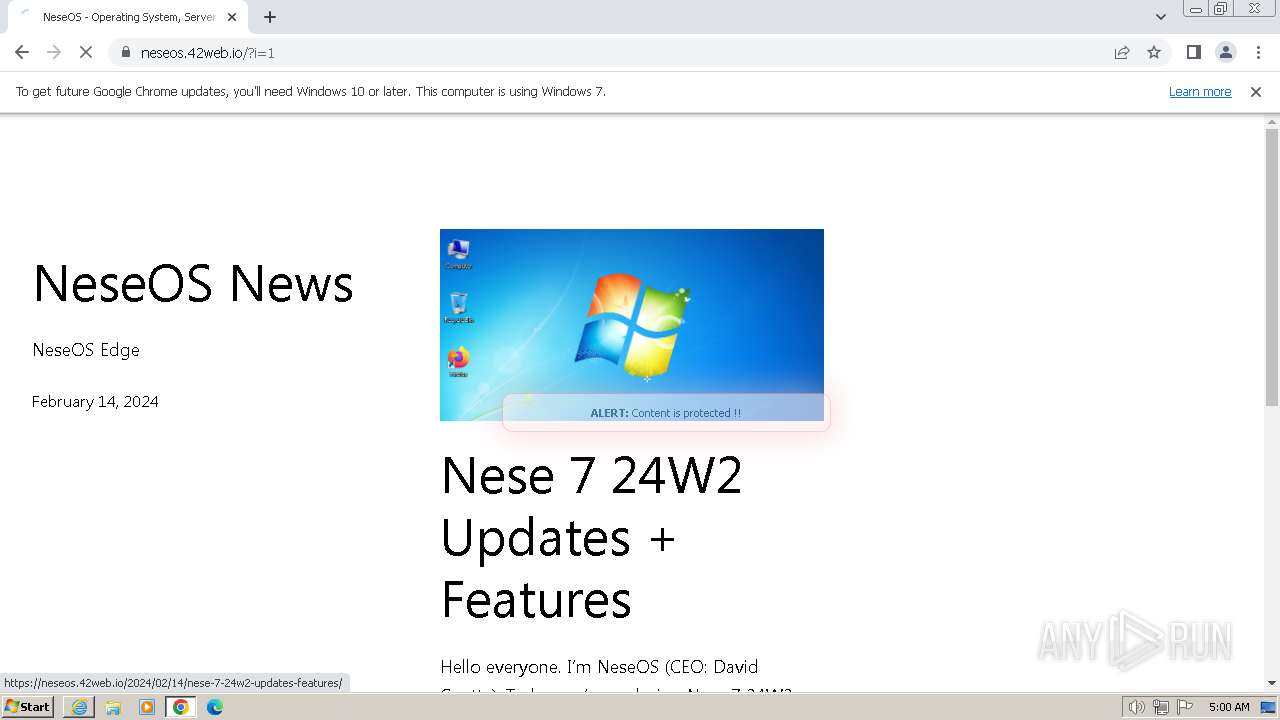The image size is (1280, 720).
Task: Open the Chrome profile avatar
Action: click(1226, 52)
